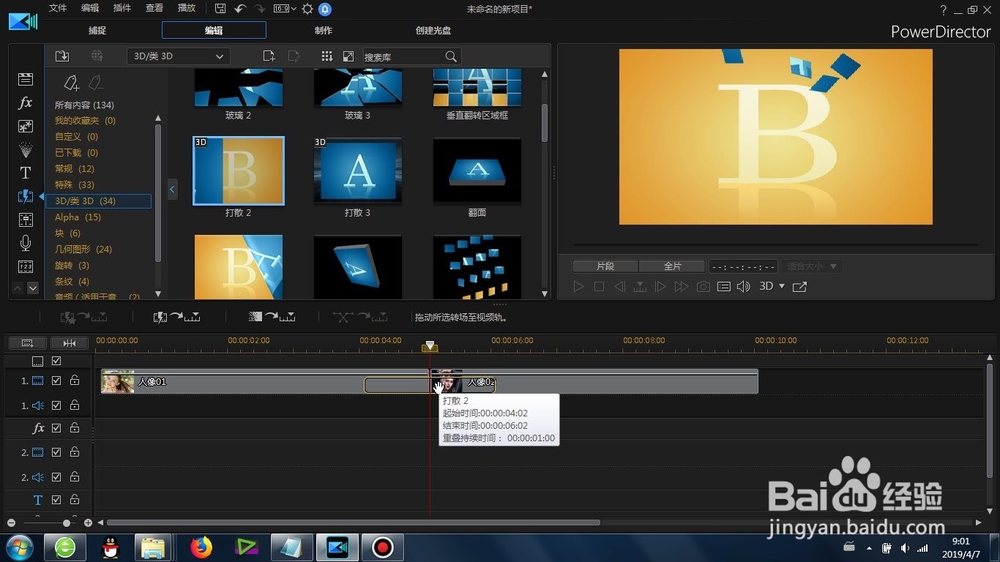
Task: Toggle audio track 1 enable checkbox
Action: (56, 405)
